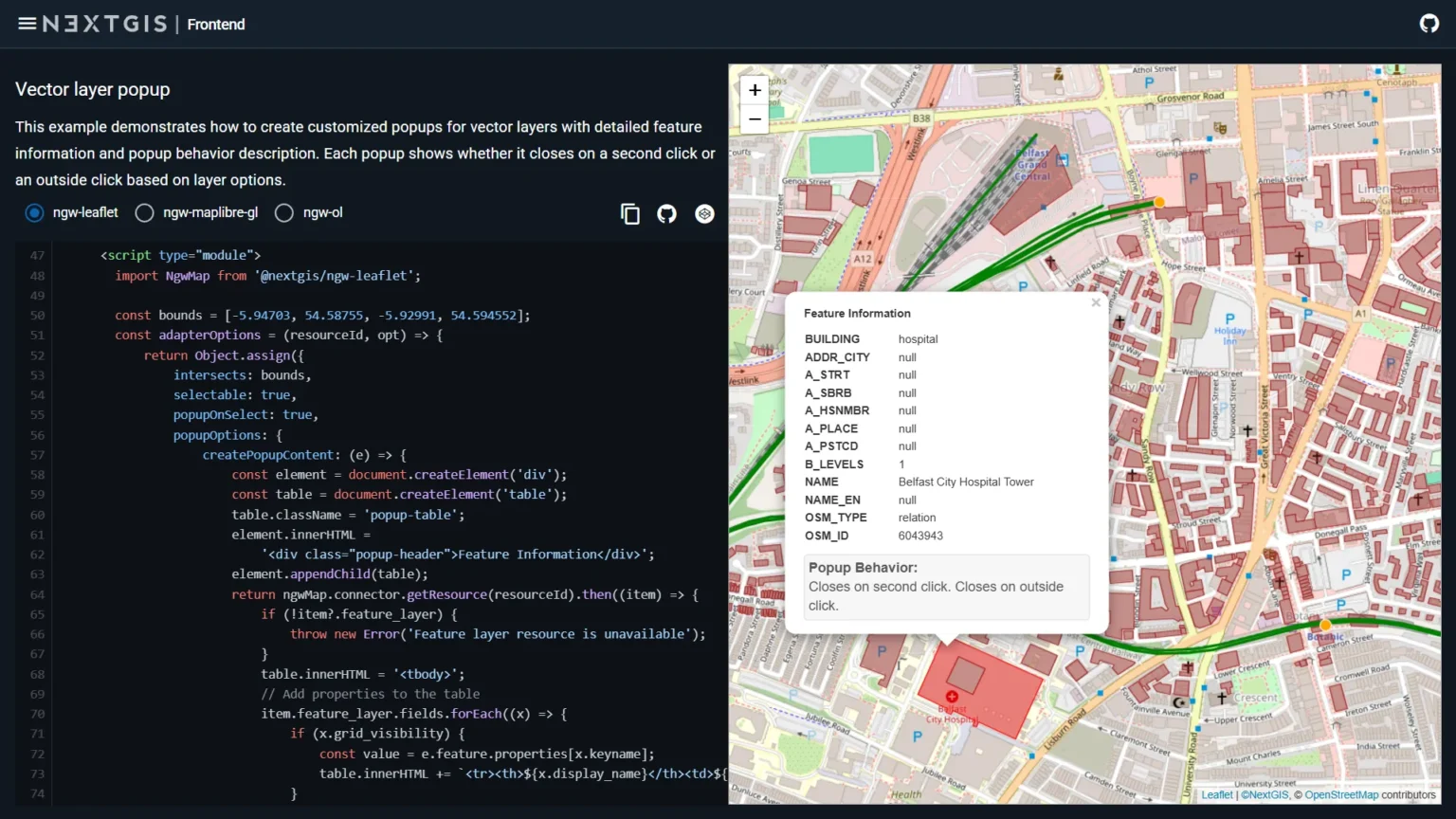This screenshot has height=819, width=1456.
Task: Click the Botanic station label on map
Action: 1325,637
